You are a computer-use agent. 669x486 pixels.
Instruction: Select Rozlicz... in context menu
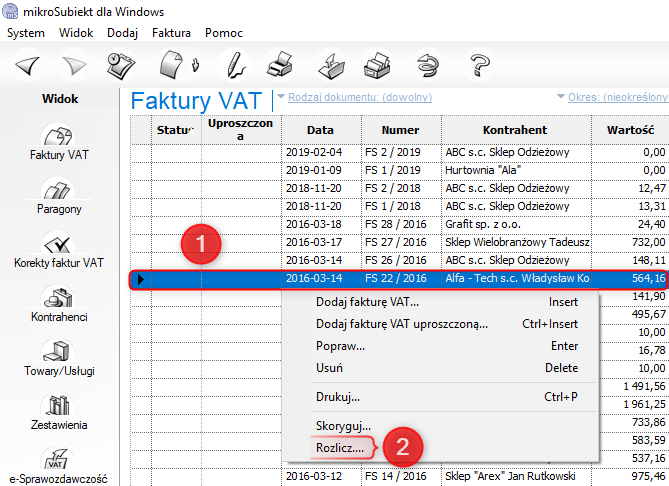coord(440,448)
